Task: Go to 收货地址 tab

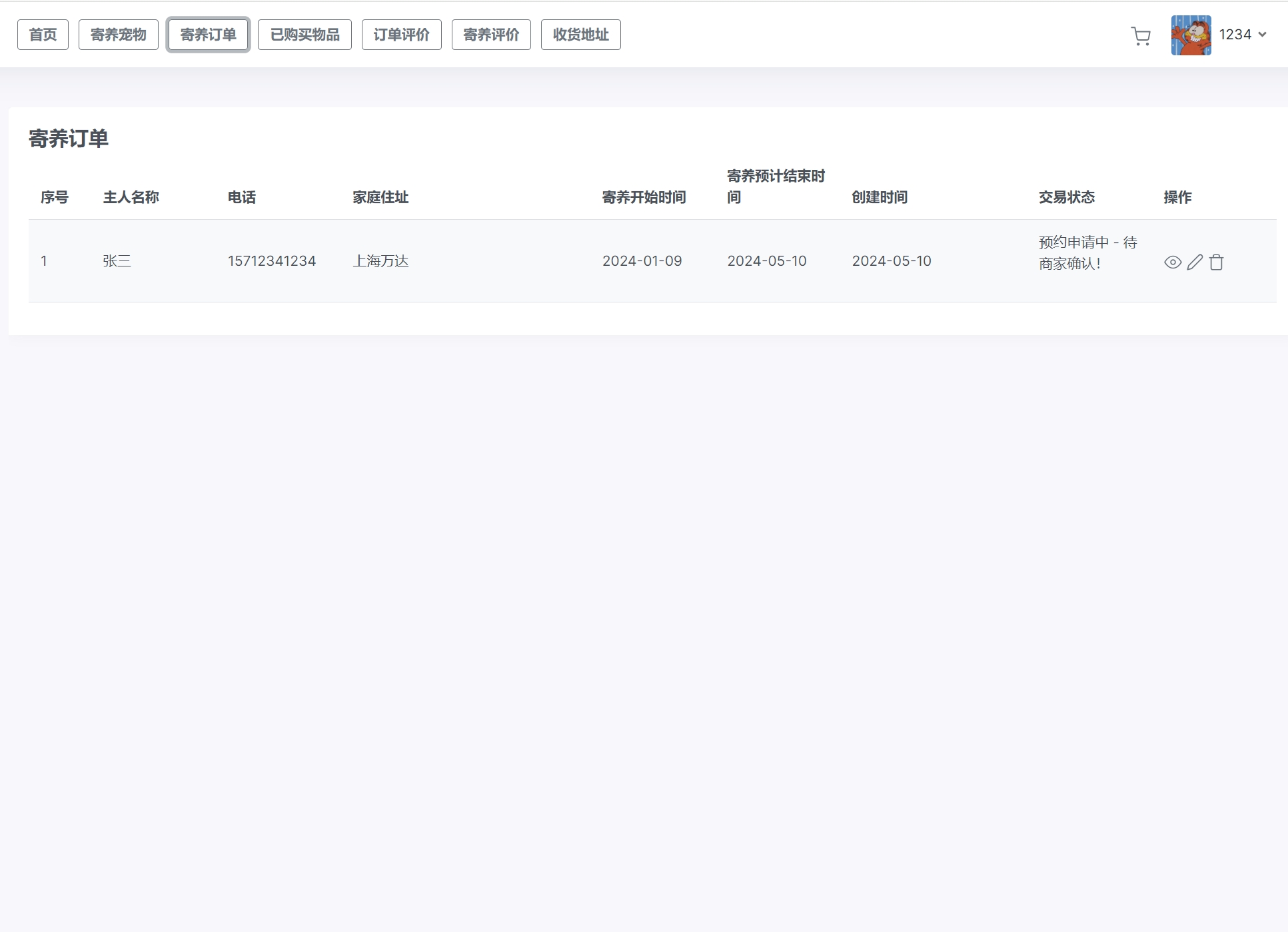Action: pos(580,35)
